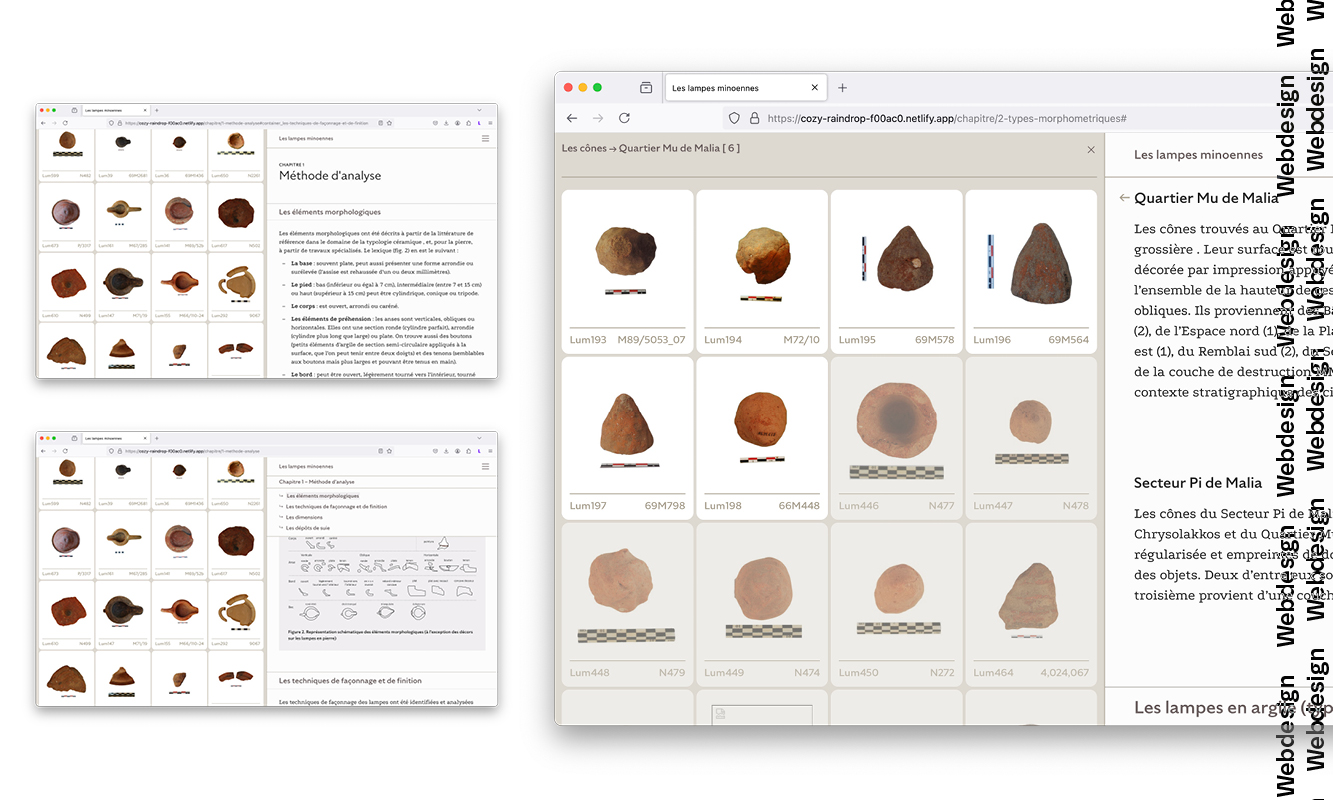
Task: Go back in the Méthode d'analyse heading window
Action: (x=43, y=123)
